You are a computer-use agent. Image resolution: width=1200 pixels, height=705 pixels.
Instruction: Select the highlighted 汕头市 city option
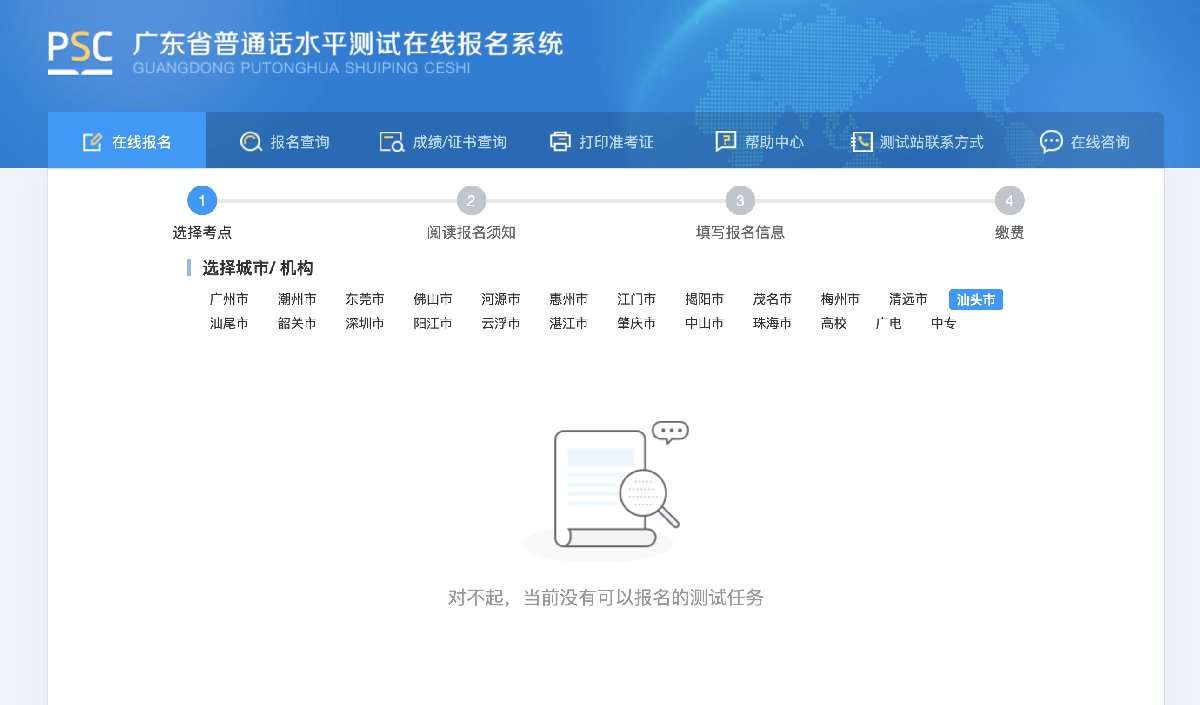point(975,299)
